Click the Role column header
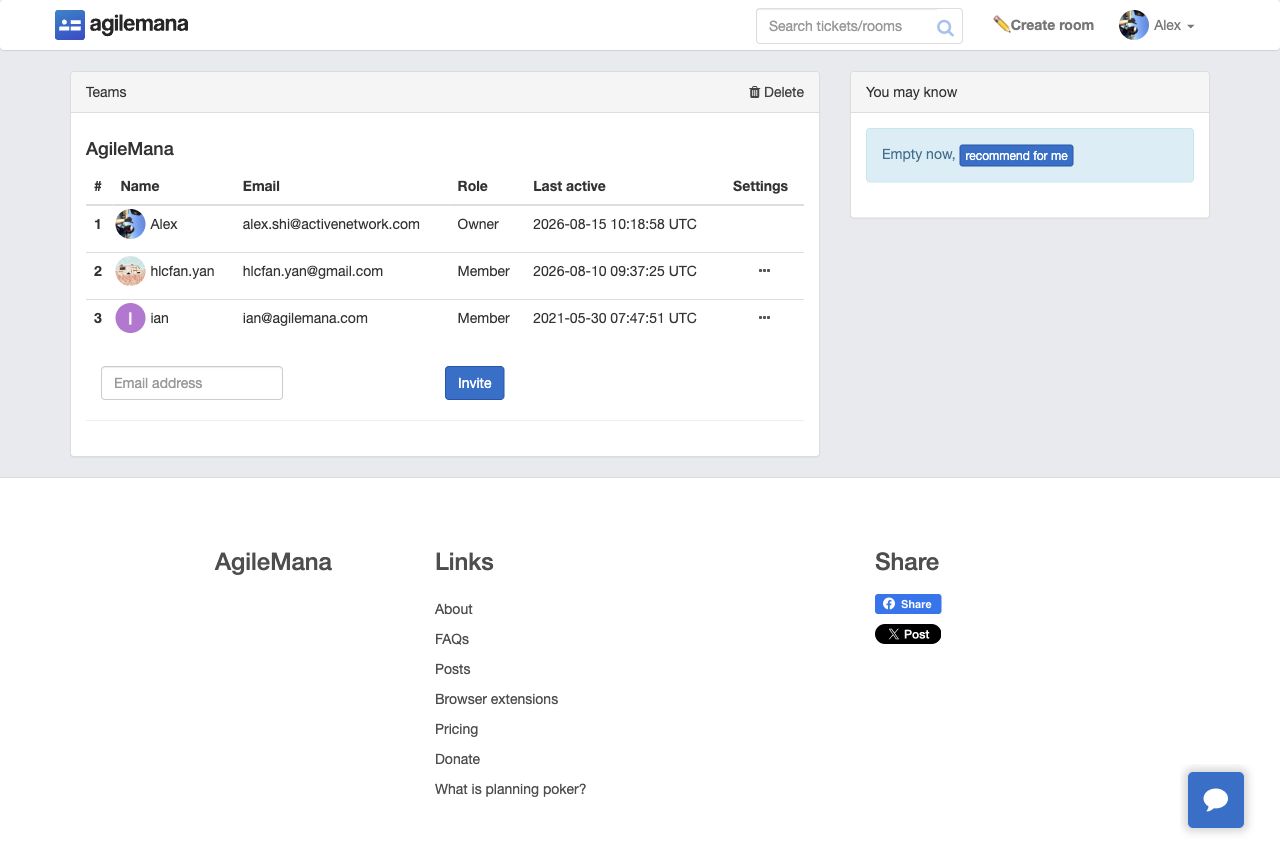1280x864 pixels. click(473, 186)
